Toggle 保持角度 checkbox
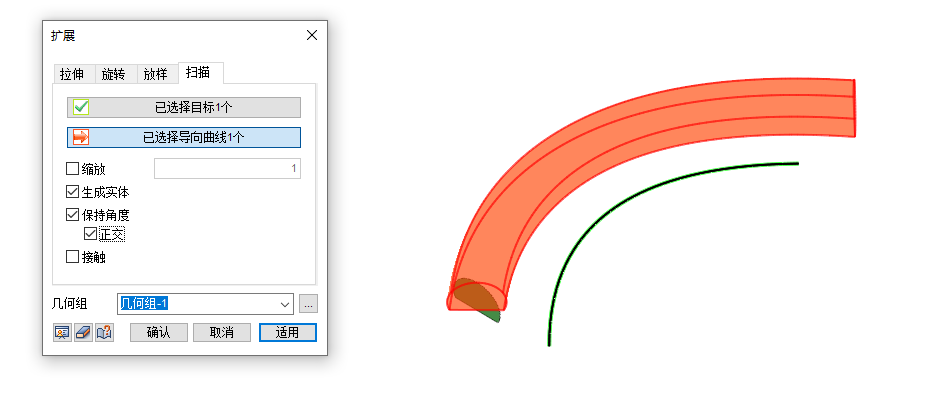This screenshot has width=930, height=411. coord(72,214)
